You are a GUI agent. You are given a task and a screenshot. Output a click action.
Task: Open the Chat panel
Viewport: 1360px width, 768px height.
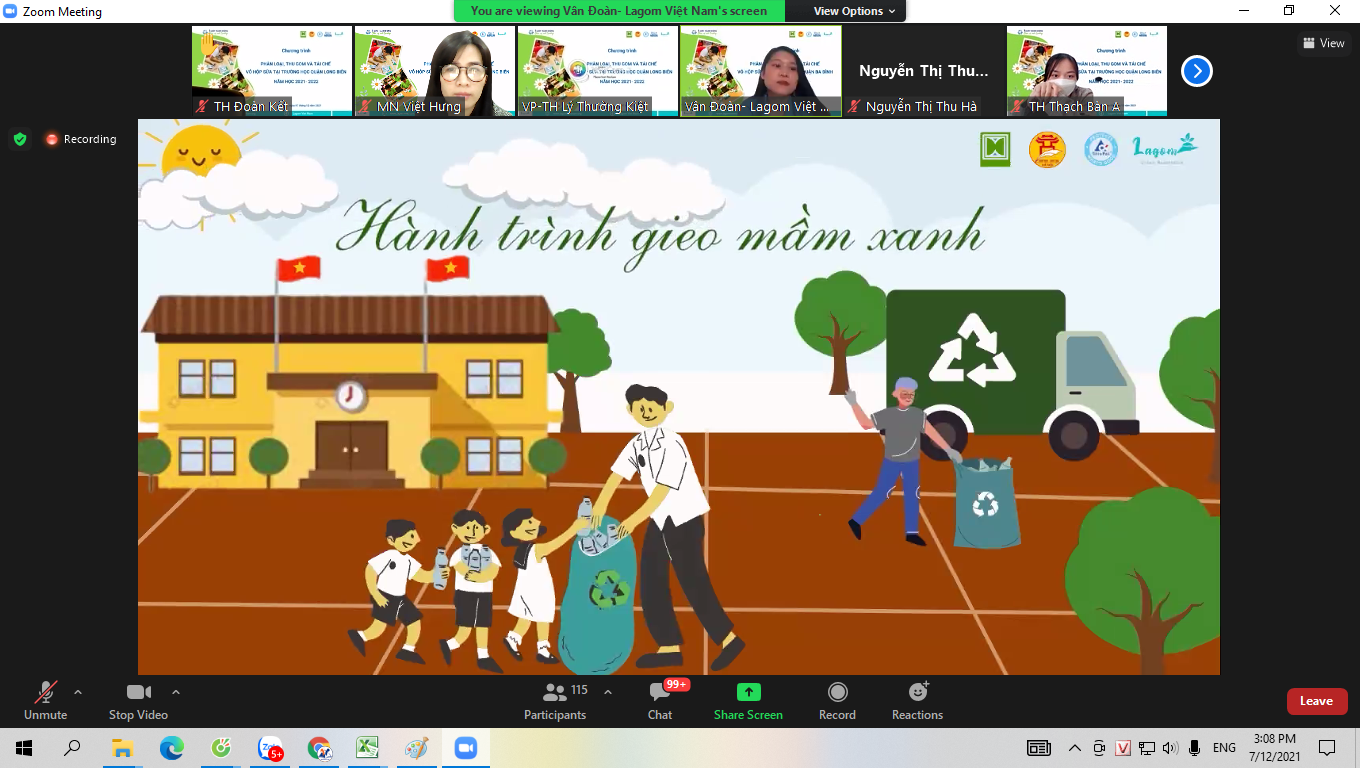tap(660, 700)
